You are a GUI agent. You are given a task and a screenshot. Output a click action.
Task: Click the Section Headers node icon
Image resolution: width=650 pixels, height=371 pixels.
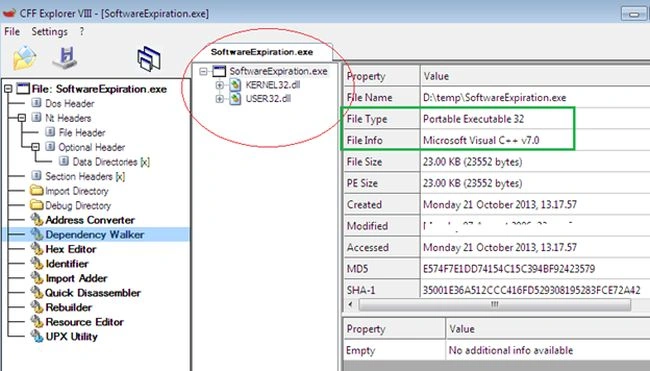click(36, 175)
